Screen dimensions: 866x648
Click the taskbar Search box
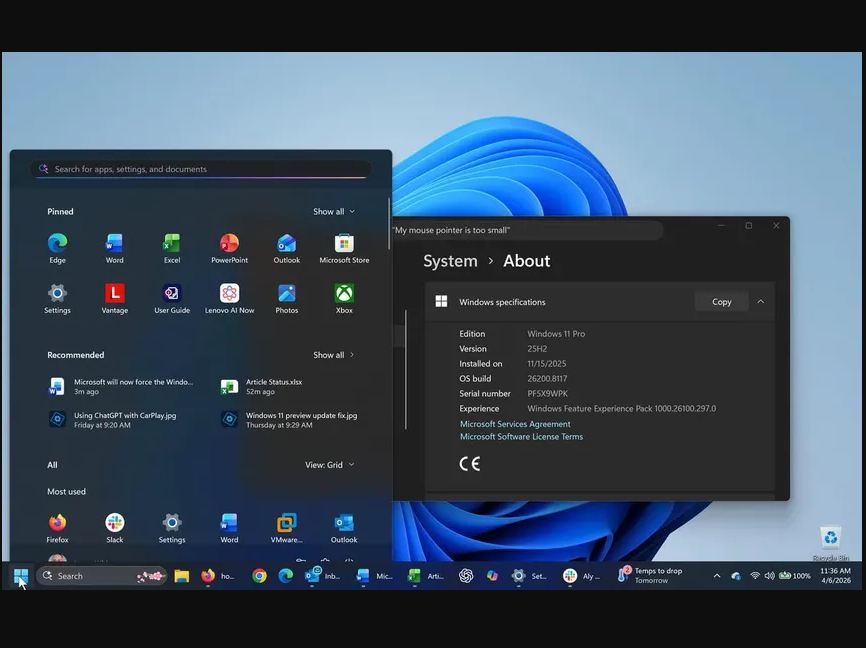point(102,576)
